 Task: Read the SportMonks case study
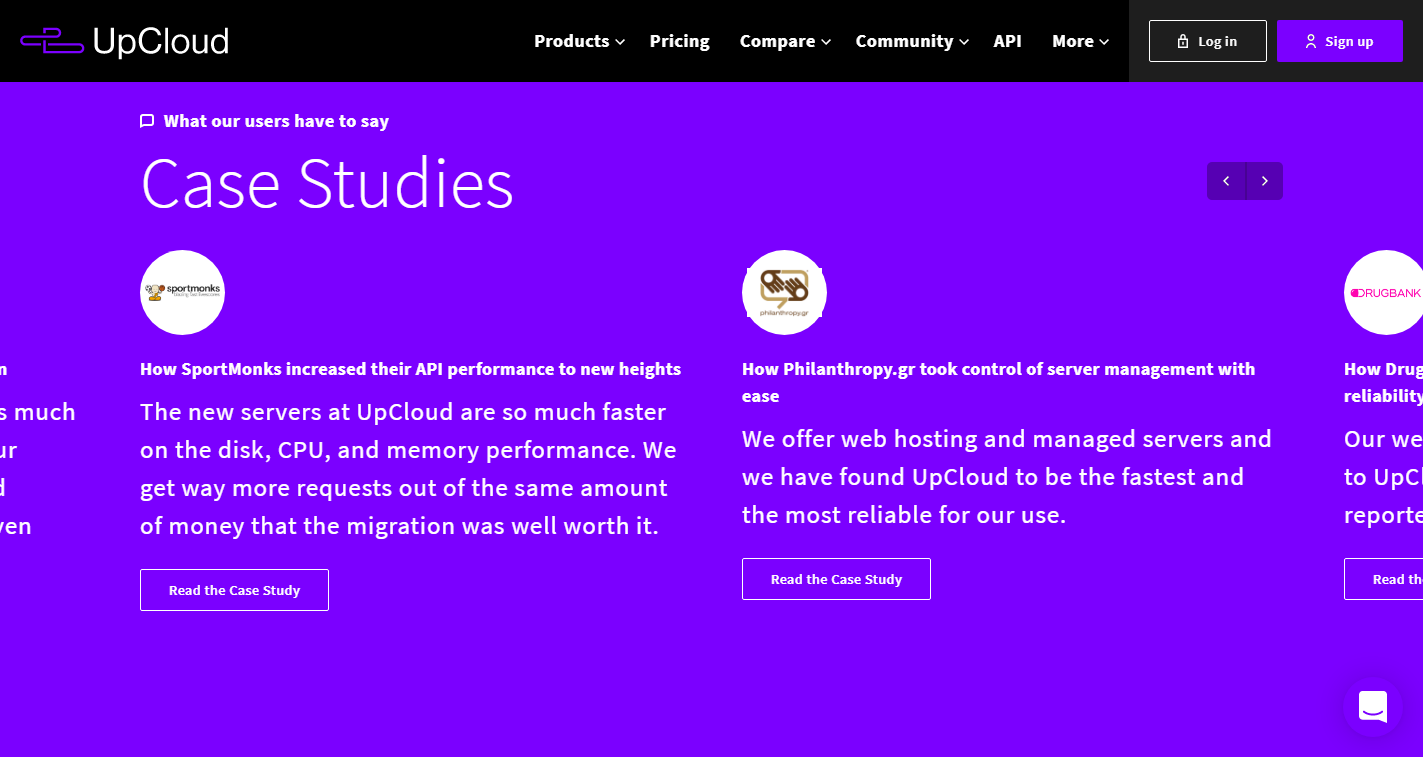[234, 590]
